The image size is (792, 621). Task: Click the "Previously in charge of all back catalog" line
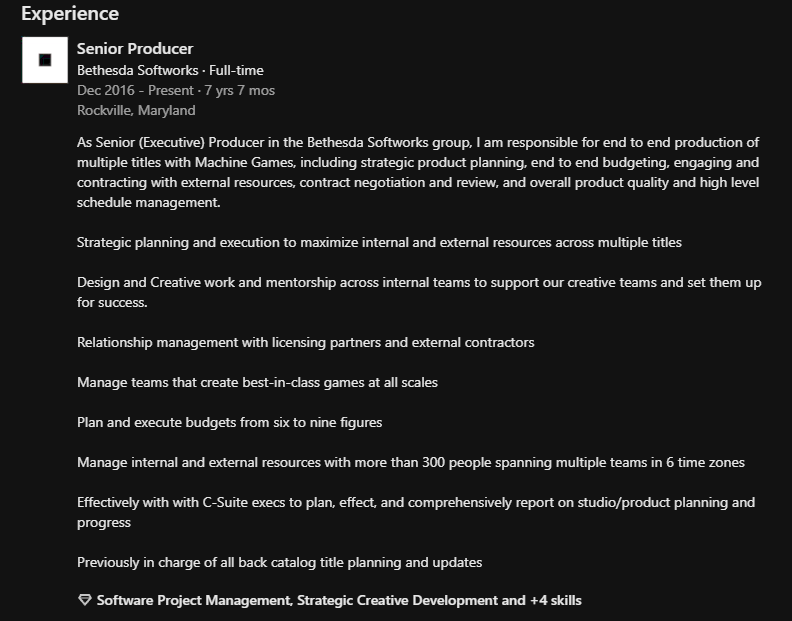click(279, 562)
